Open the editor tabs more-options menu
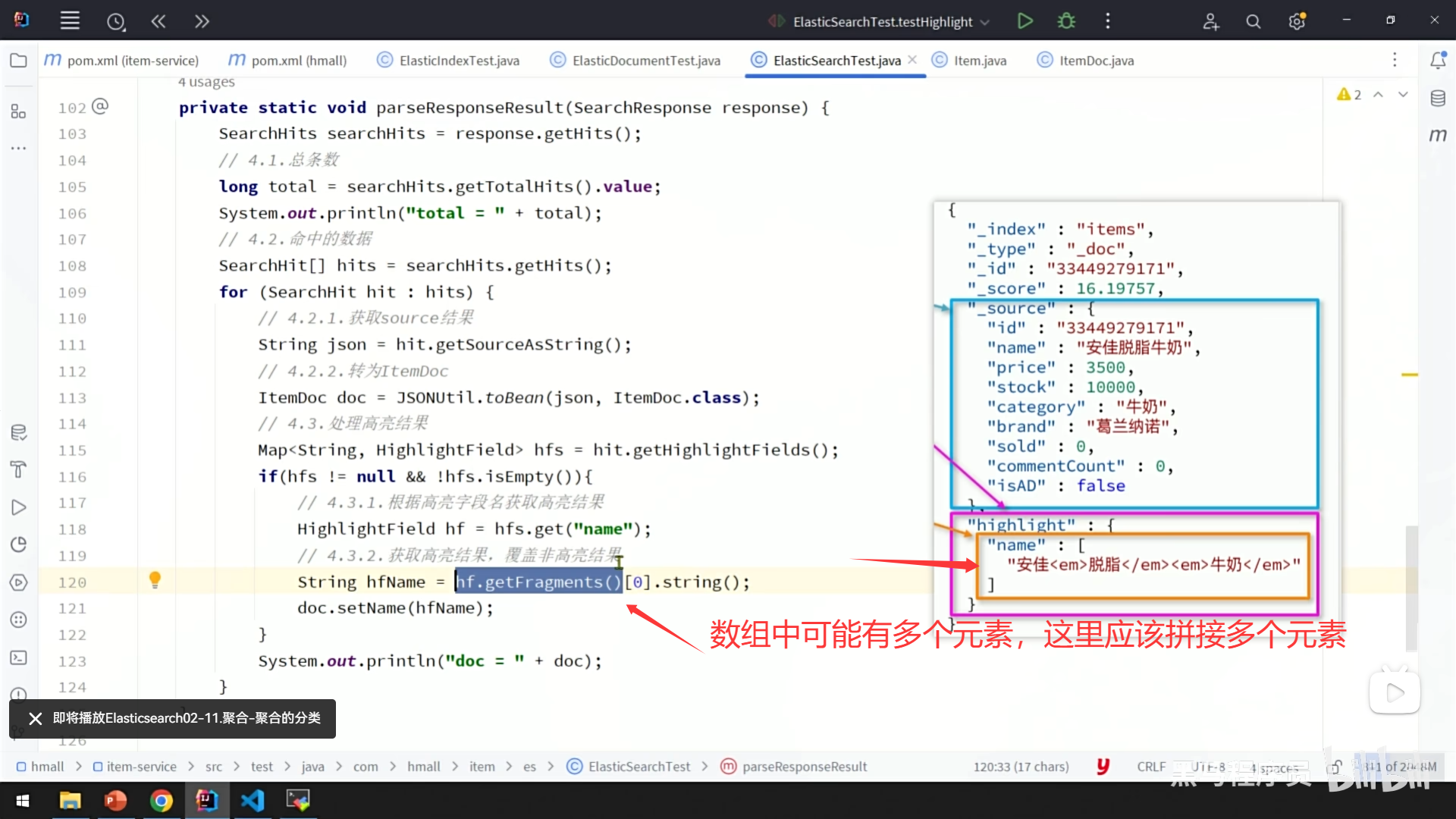1456x819 pixels. (x=1394, y=60)
